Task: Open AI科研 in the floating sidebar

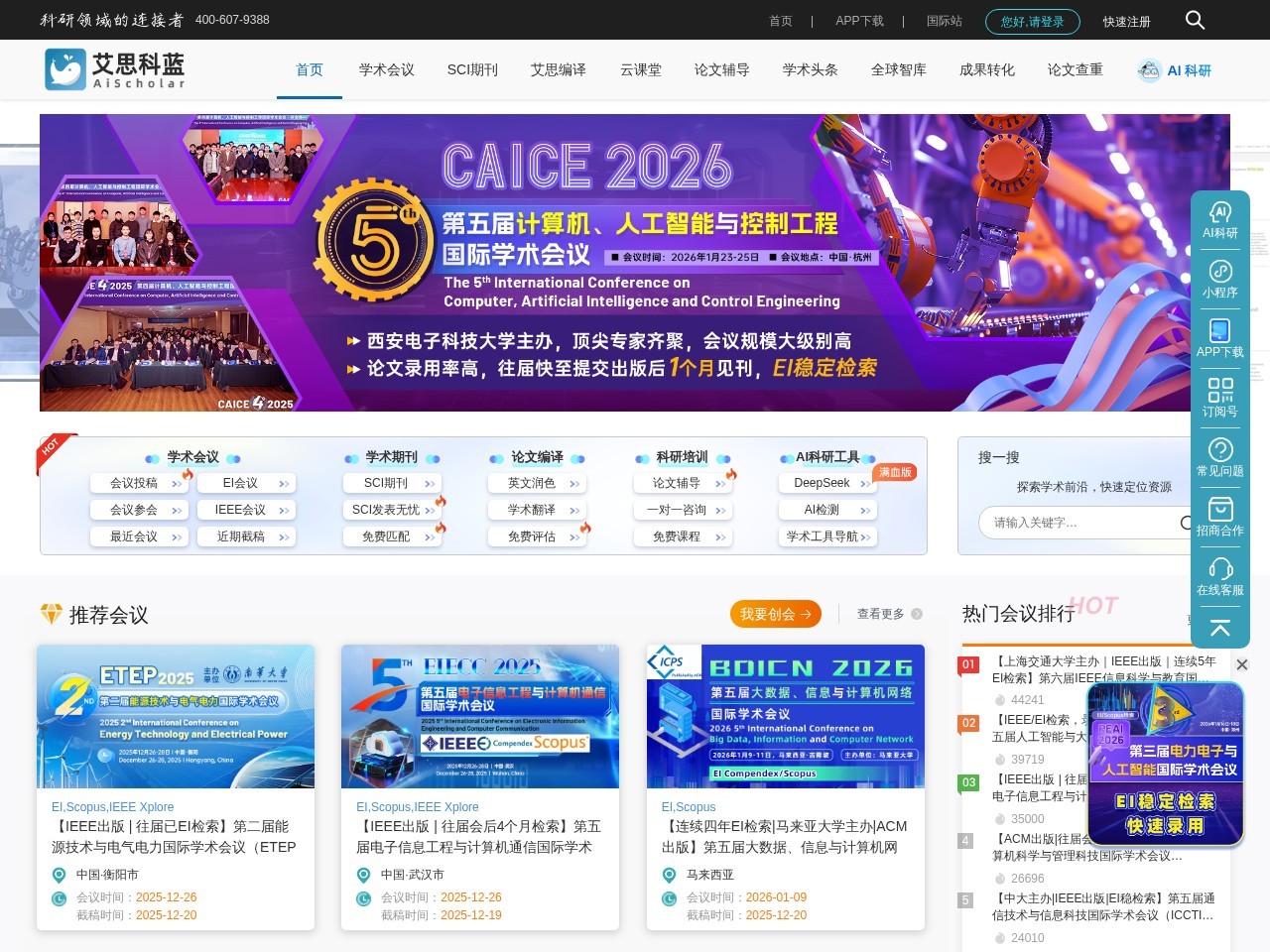Action: coord(1219,220)
